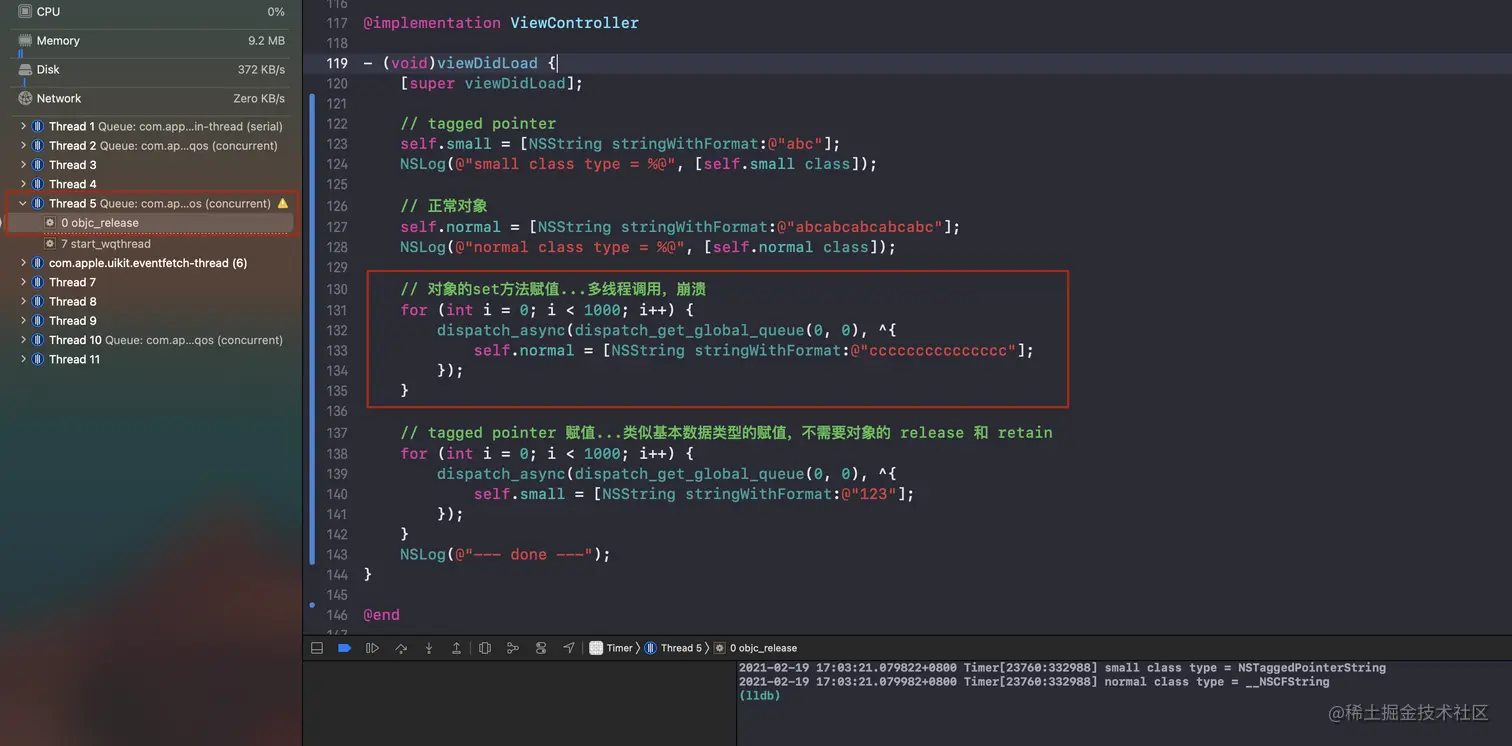This screenshot has width=1512, height=746.
Task: Expand Thread 10 disclosure arrow
Action: coord(23,340)
